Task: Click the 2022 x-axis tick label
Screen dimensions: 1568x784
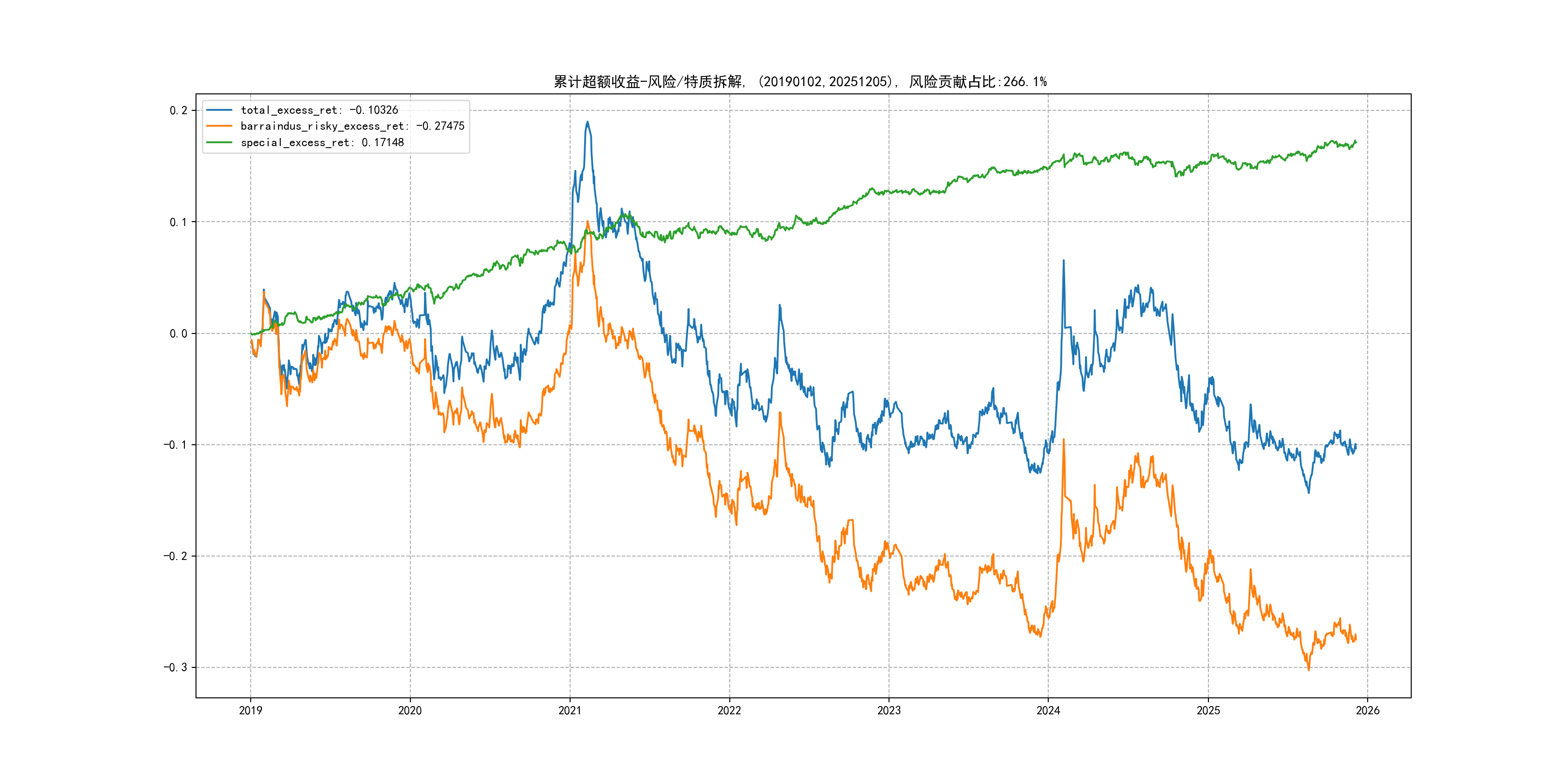Action: click(x=729, y=710)
